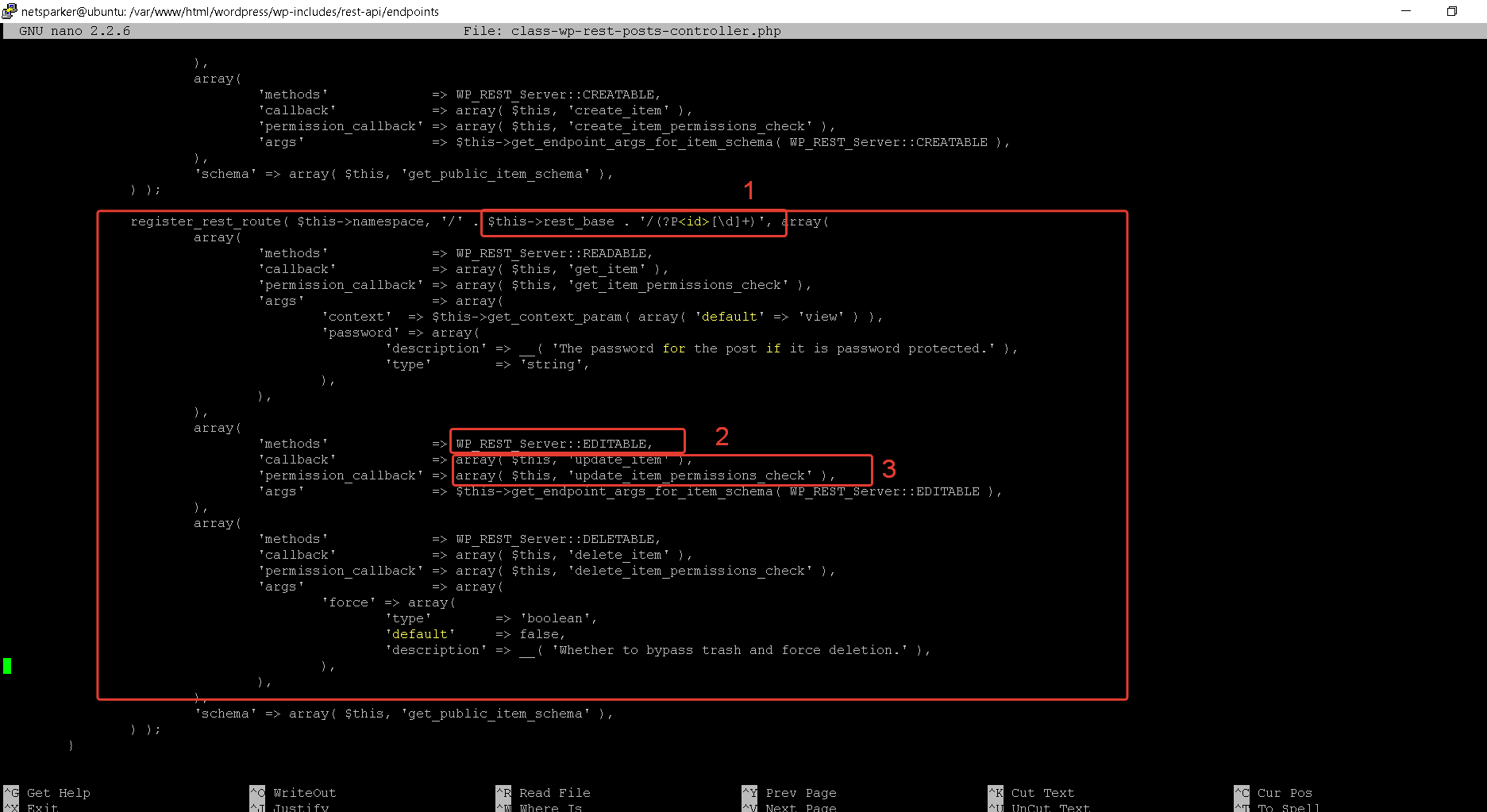Click the GNU nano 2.2.6 version label
This screenshot has width=1487, height=812.
coord(75,31)
